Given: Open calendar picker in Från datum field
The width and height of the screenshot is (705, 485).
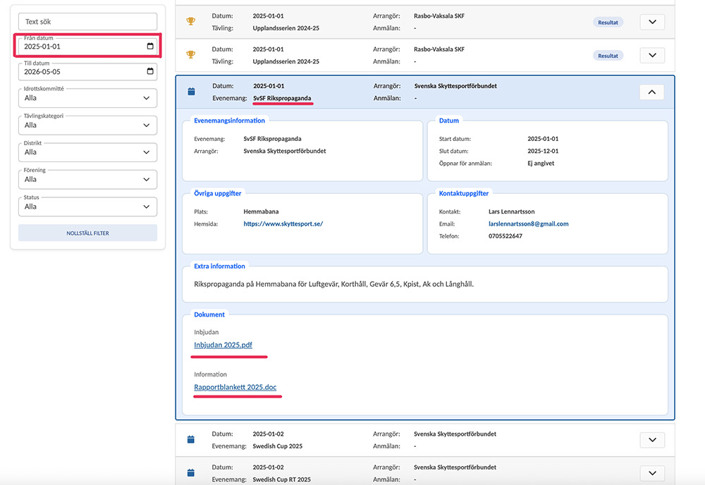Looking at the screenshot, I should (150, 46).
